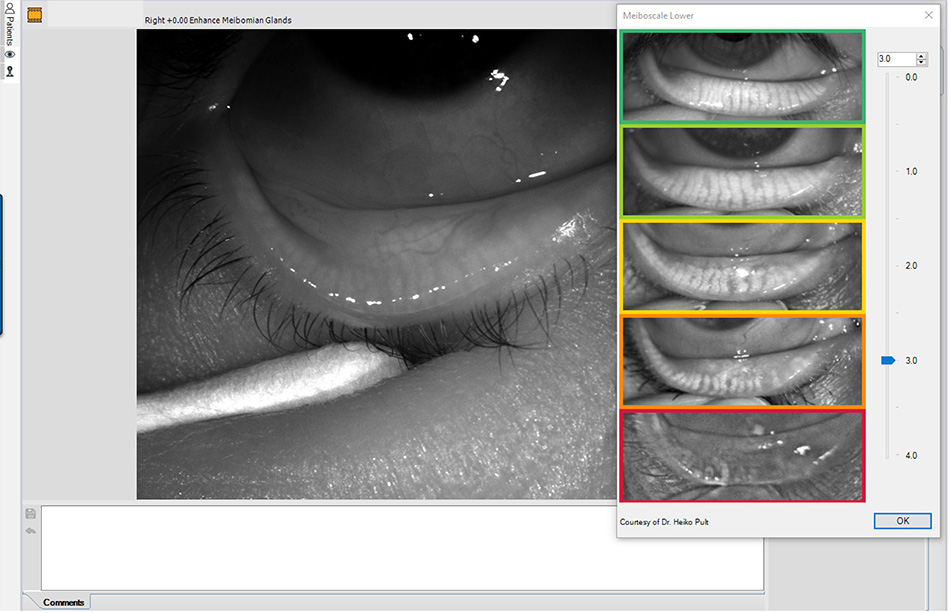Click the green-topped pin icon in sidebar
The height and width of the screenshot is (613, 951).
(x=10, y=71)
